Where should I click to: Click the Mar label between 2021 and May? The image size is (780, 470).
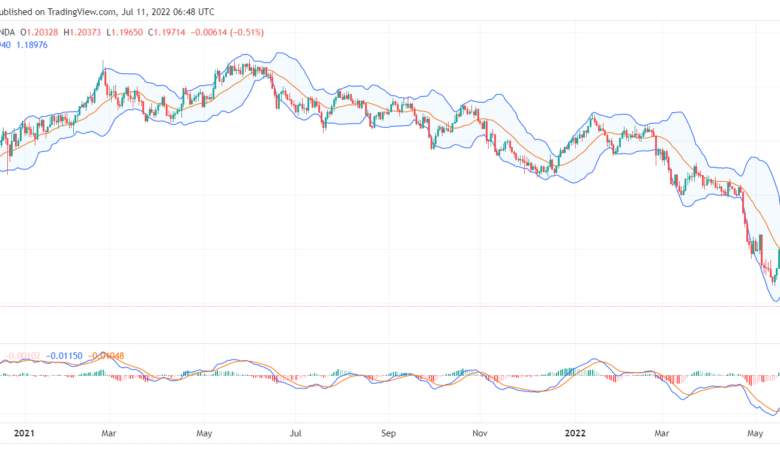109,433
